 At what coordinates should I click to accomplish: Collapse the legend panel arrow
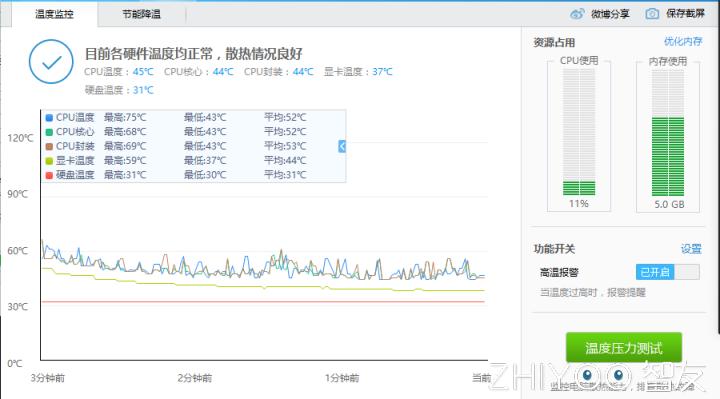click(x=342, y=146)
